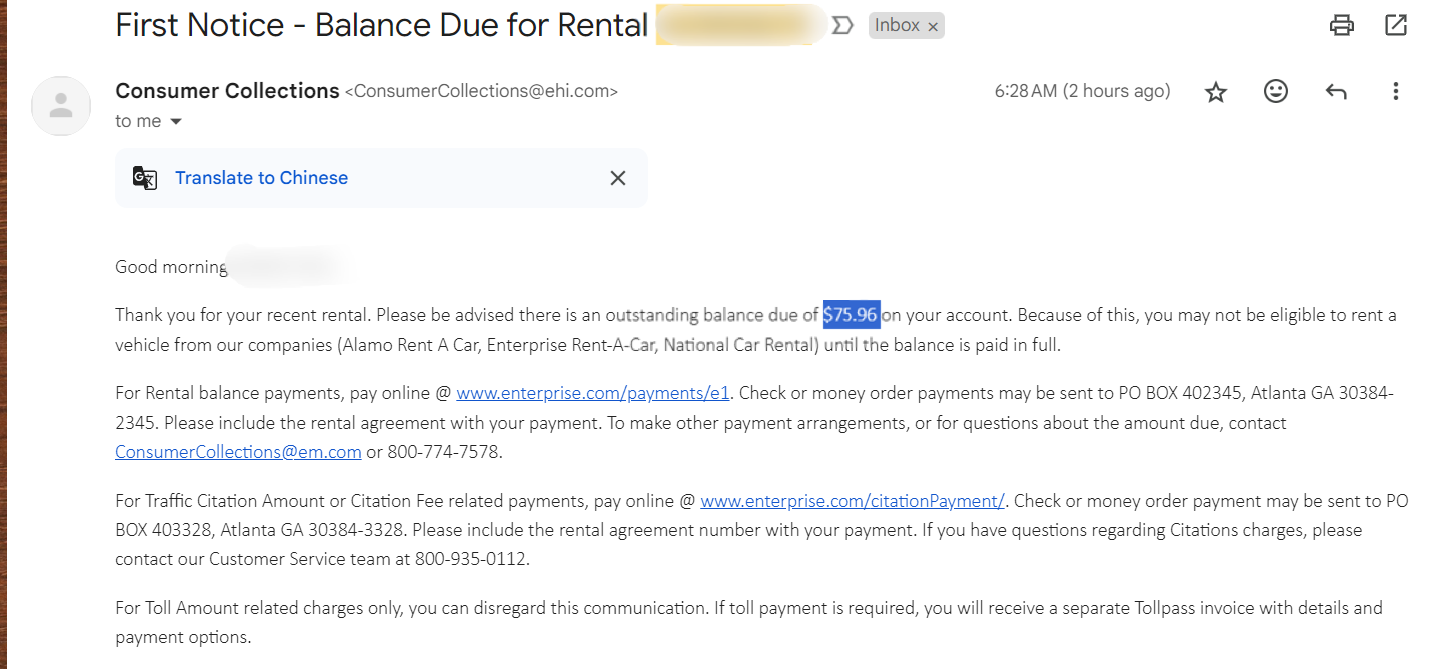The width and height of the screenshot is (1433, 669).
Task: Click Translate to Chinese
Action: click(x=261, y=178)
